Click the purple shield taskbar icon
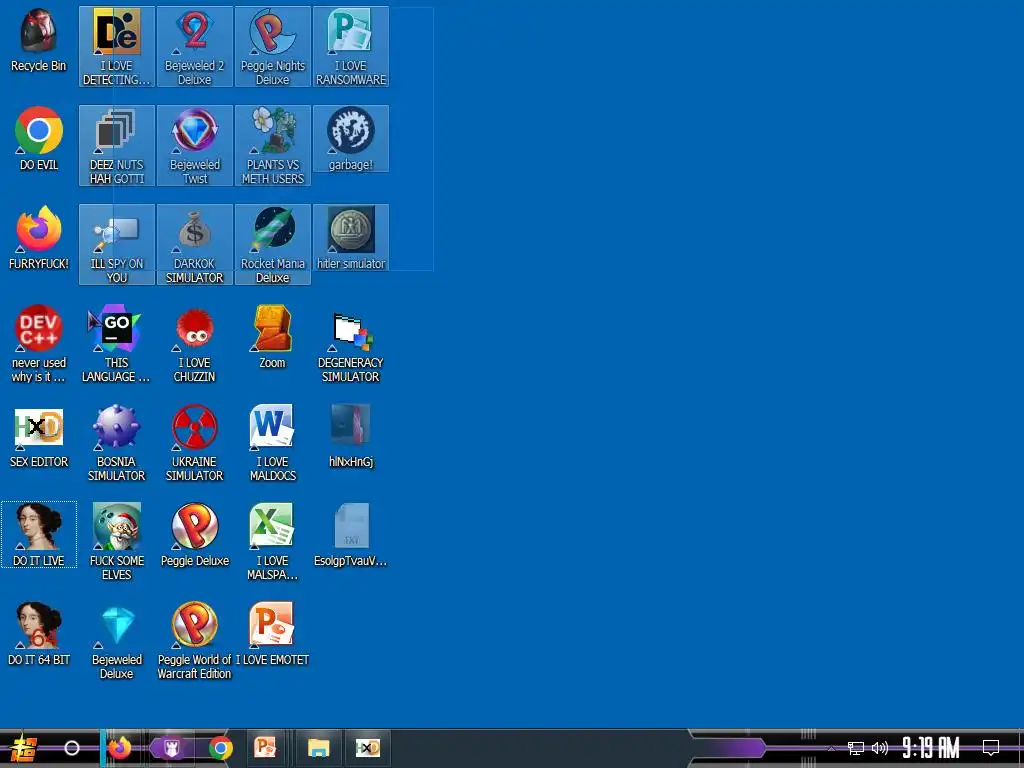Viewport: 1024px width, 768px height. [172, 748]
